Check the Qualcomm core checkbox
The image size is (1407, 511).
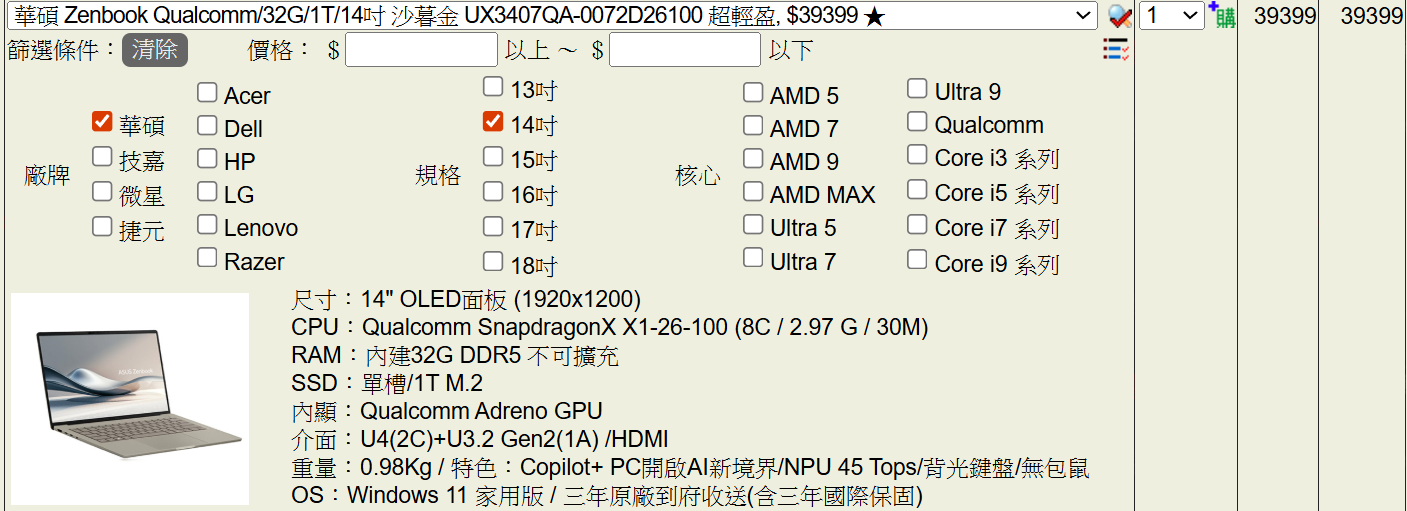pyautogui.click(x=918, y=122)
